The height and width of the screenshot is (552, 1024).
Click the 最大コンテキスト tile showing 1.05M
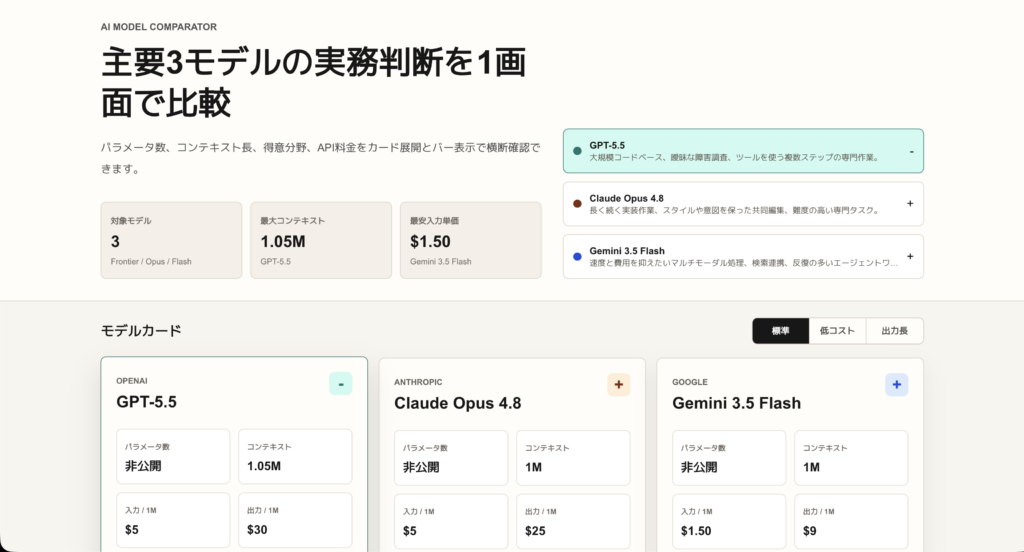point(321,240)
